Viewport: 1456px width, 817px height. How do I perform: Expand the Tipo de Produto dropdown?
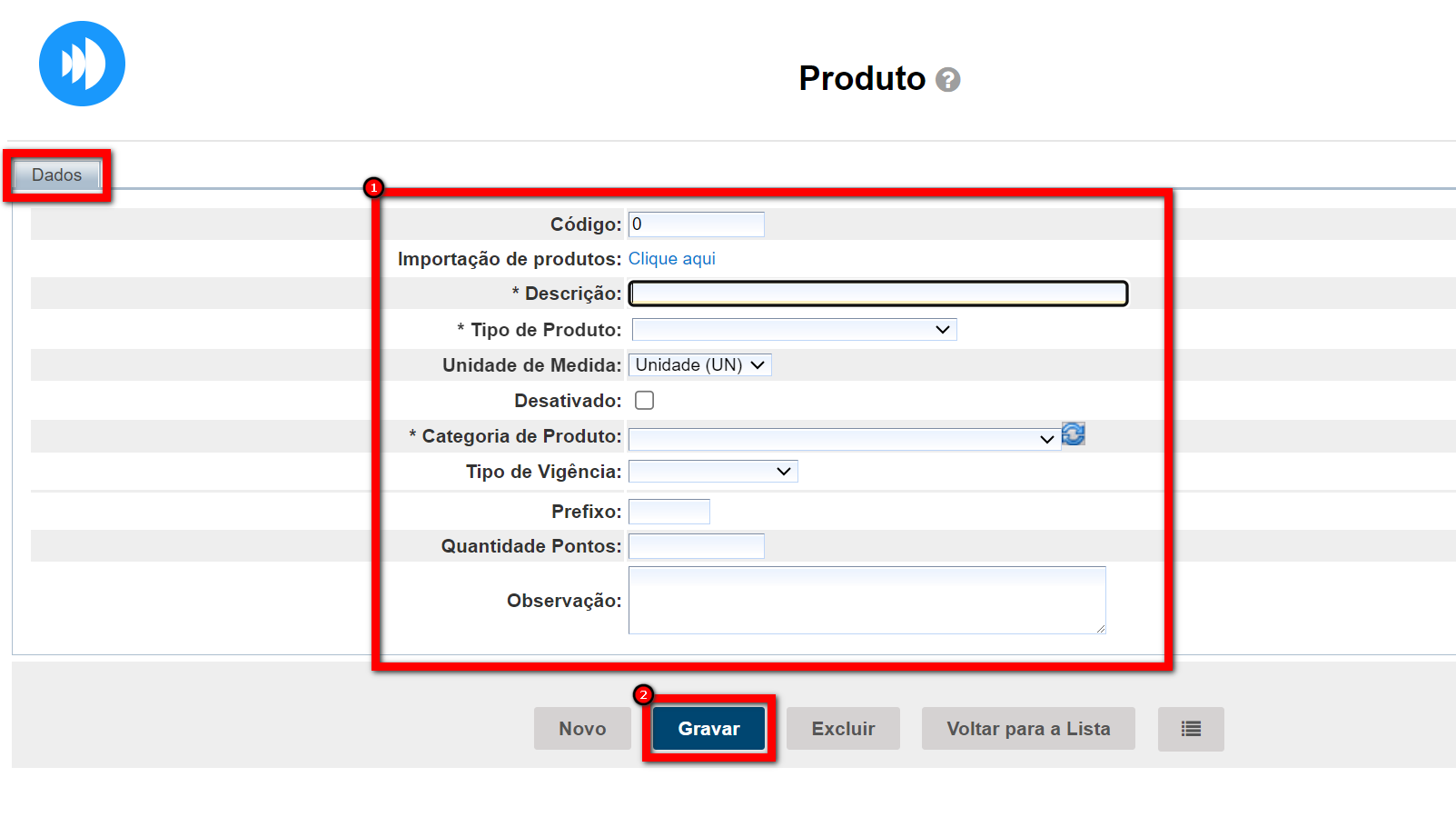pyautogui.click(x=794, y=329)
